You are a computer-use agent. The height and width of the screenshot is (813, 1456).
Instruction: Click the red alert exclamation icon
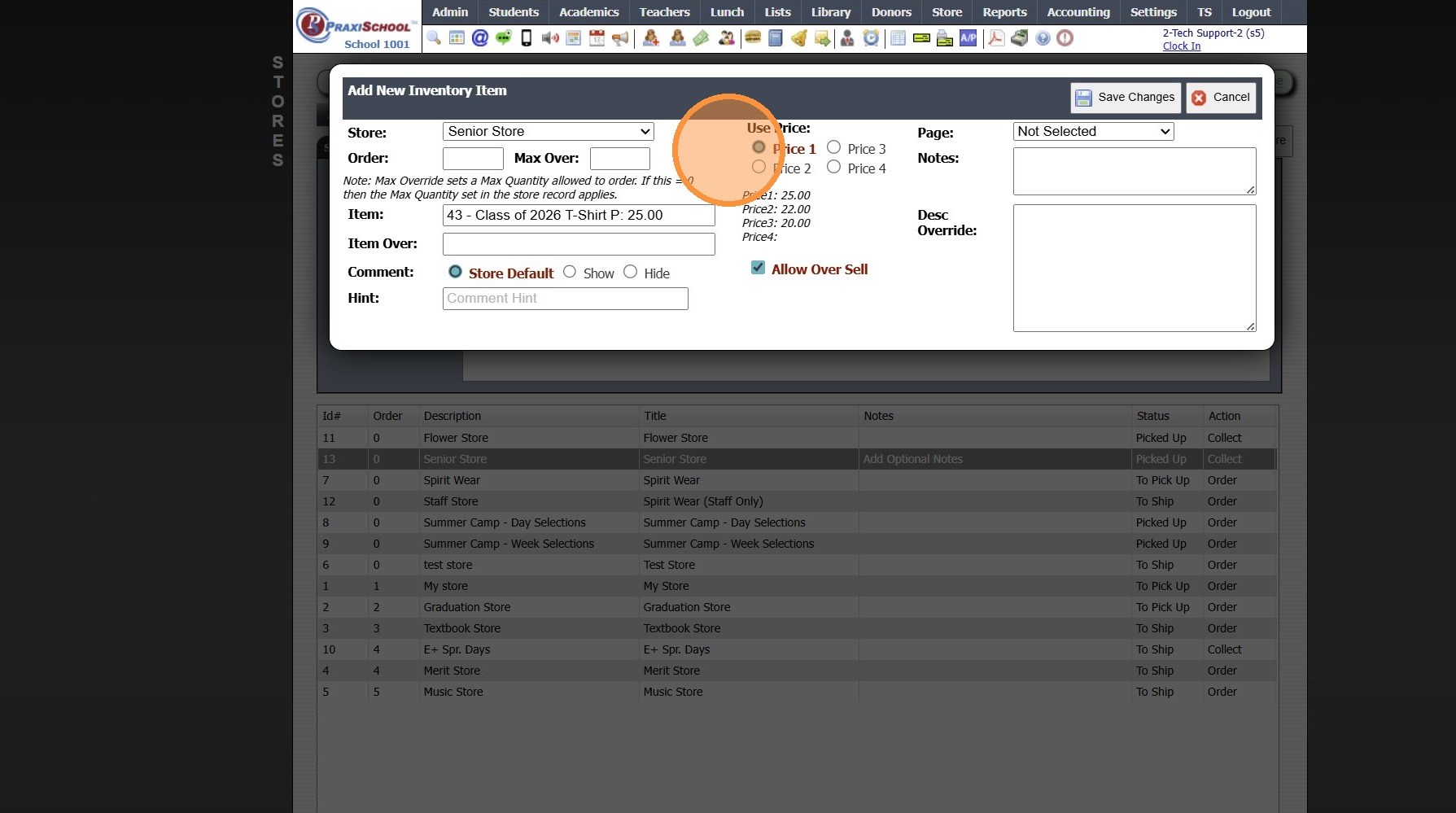(x=1065, y=38)
